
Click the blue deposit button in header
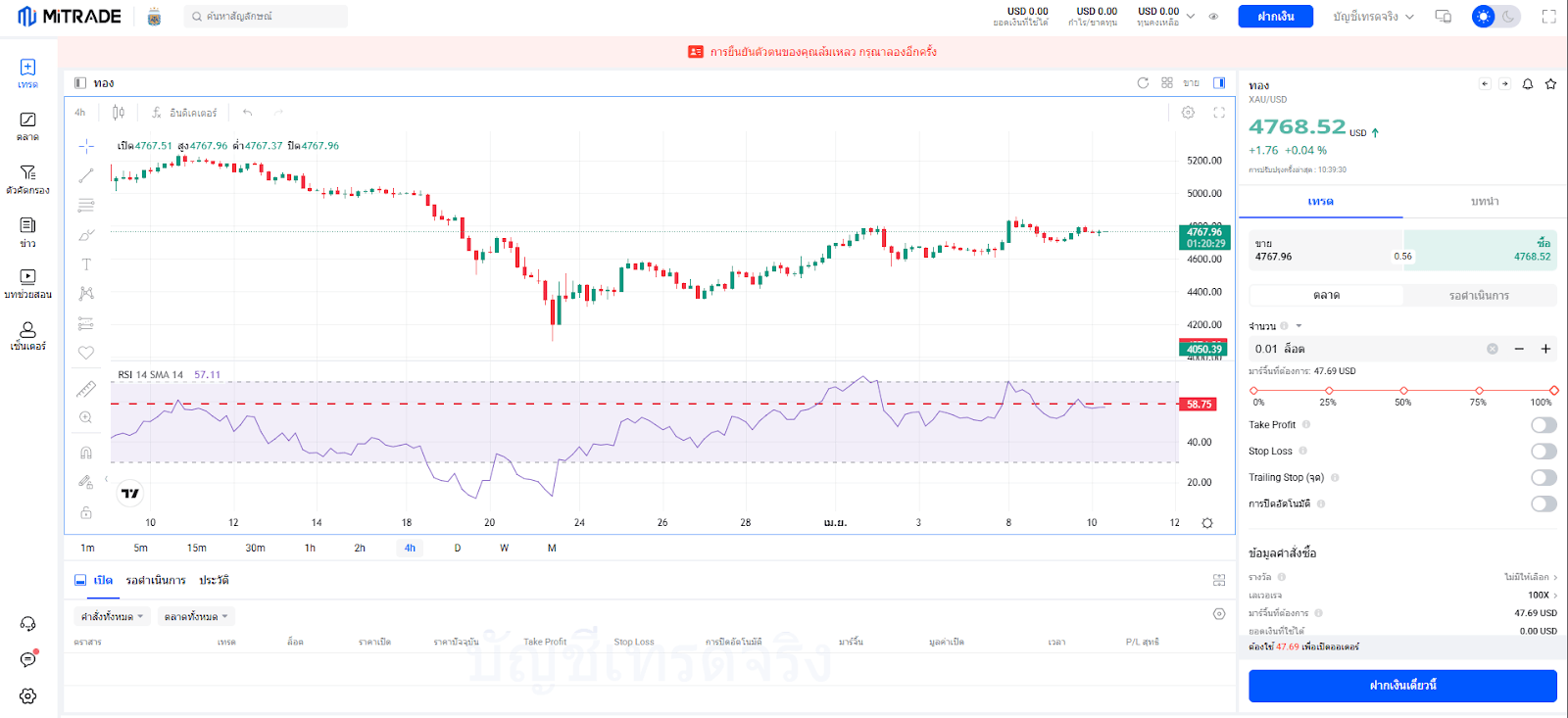pos(1275,17)
